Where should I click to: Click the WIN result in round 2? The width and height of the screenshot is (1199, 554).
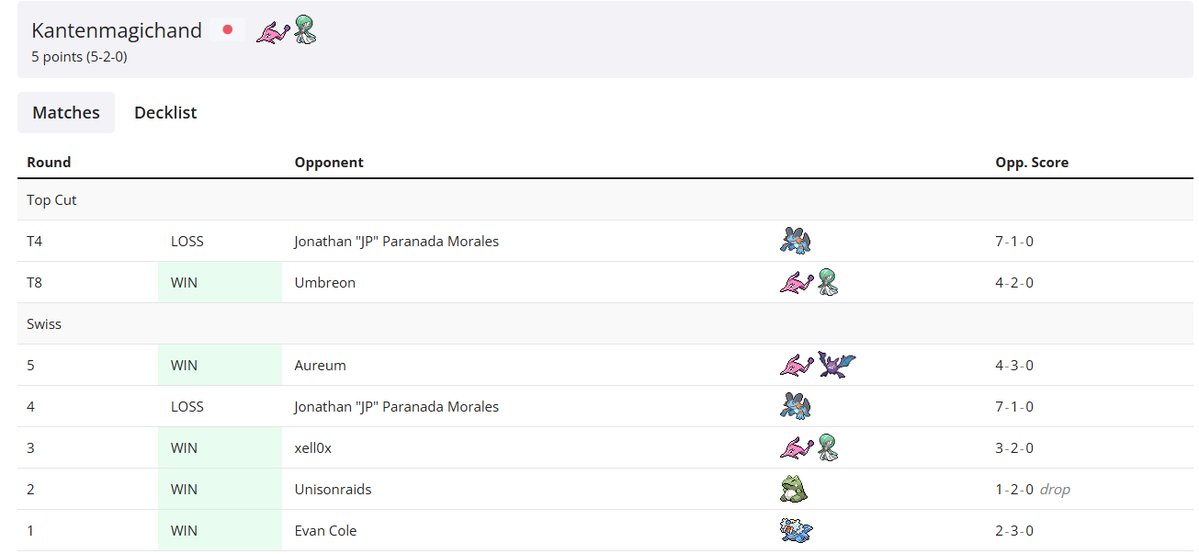click(x=184, y=489)
